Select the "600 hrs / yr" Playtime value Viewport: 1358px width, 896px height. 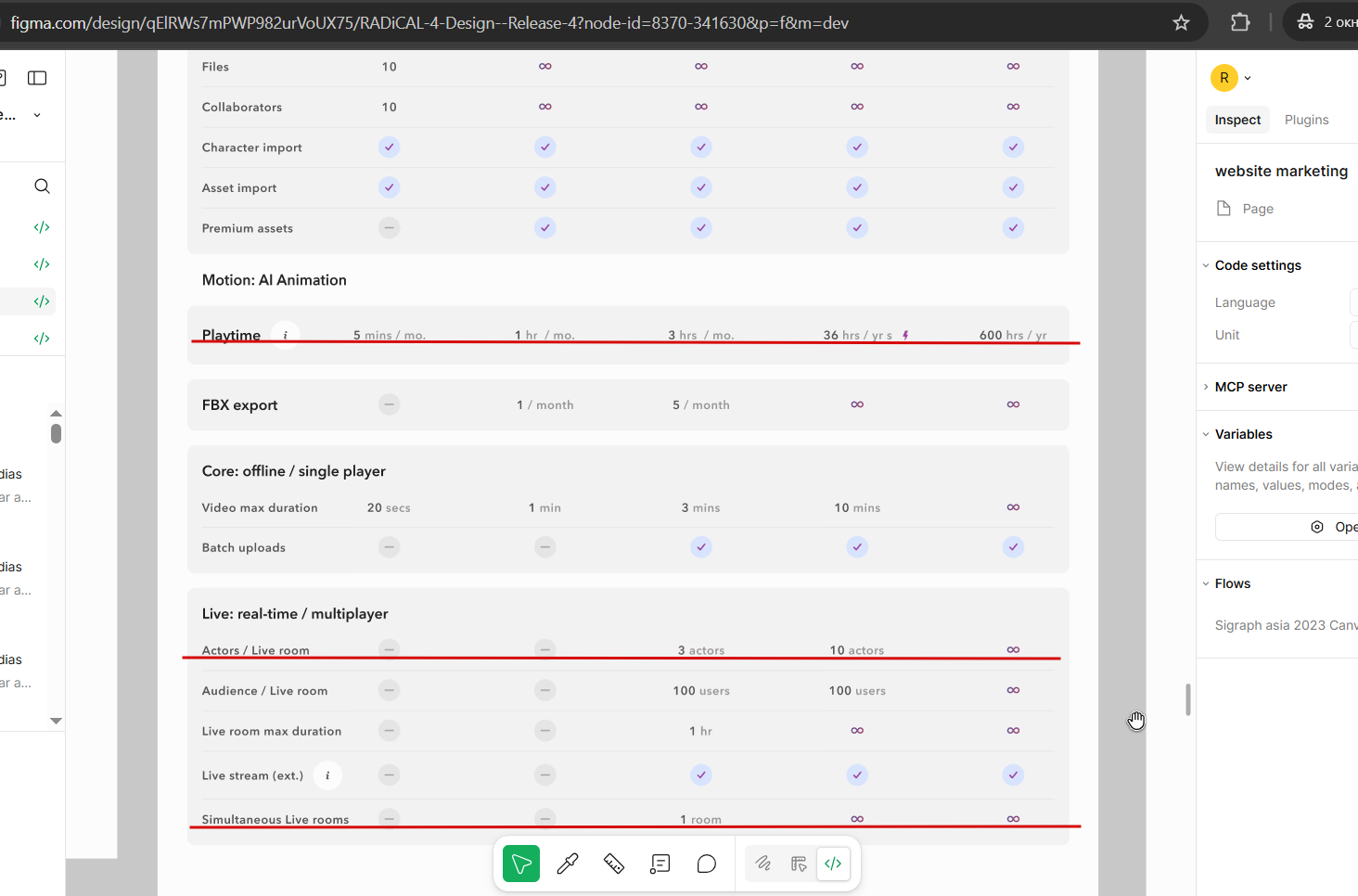[1013, 335]
